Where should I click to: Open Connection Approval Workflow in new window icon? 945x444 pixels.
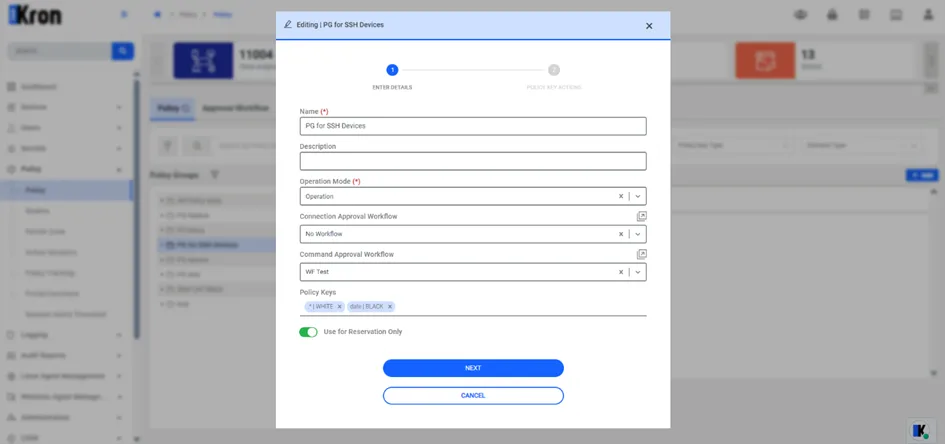pyautogui.click(x=641, y=216)
